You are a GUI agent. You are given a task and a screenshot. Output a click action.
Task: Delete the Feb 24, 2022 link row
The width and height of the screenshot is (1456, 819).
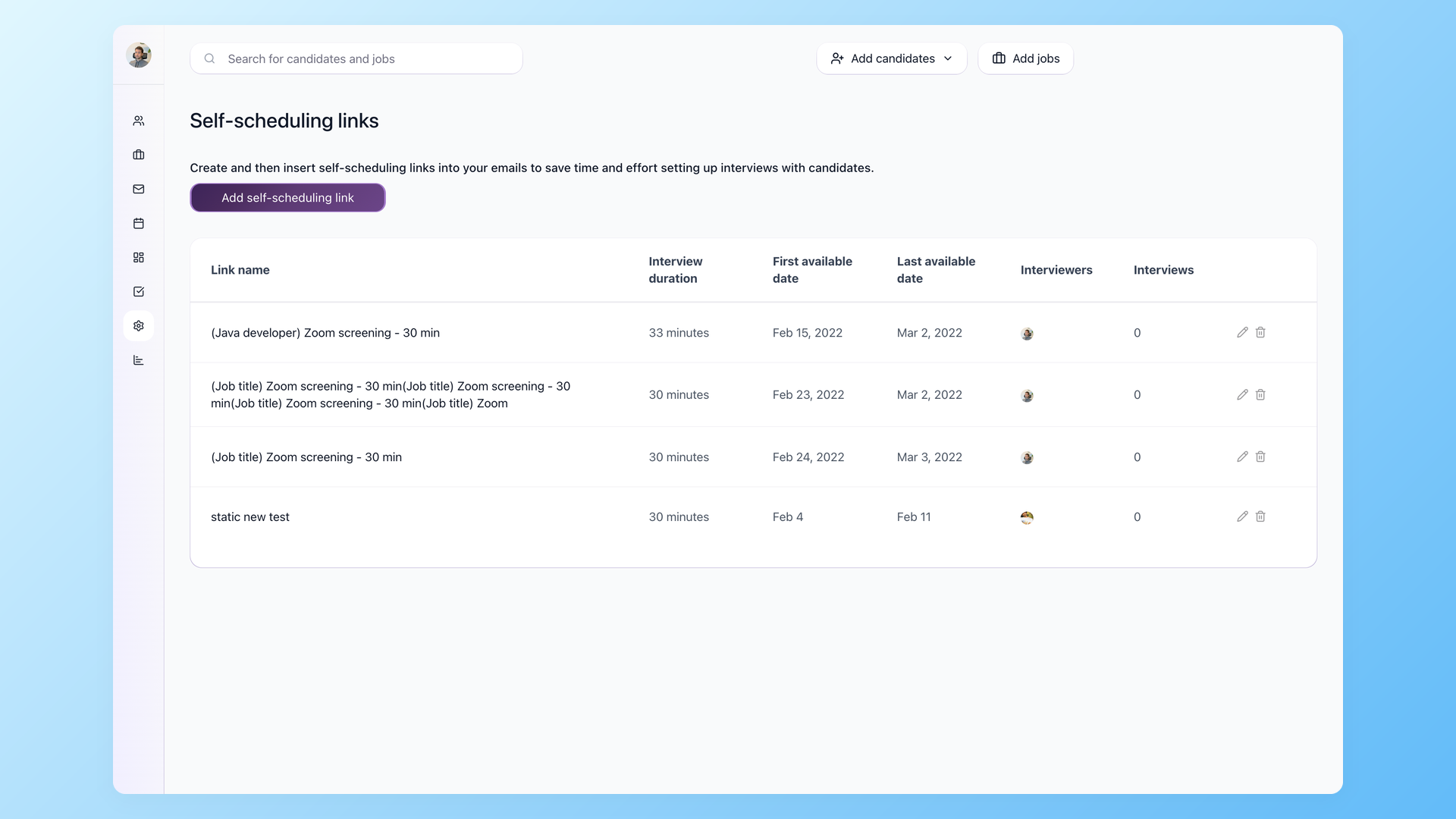click(1260, 457)
